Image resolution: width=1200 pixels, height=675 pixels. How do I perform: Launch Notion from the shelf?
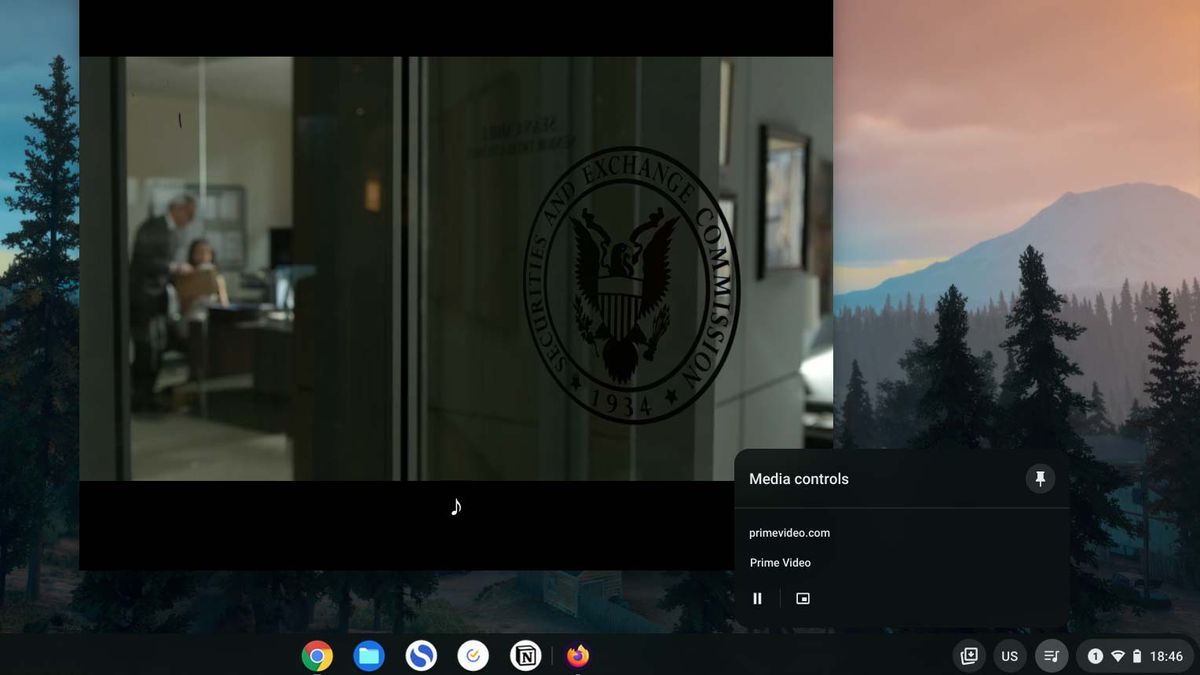pyautogui.click(x=524, y=655)
